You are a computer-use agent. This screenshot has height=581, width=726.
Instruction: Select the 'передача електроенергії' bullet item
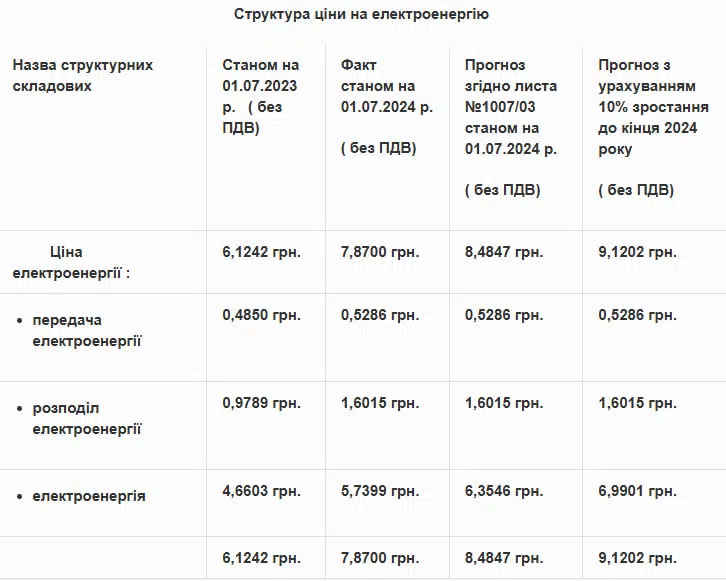click(x=87, y=330)
